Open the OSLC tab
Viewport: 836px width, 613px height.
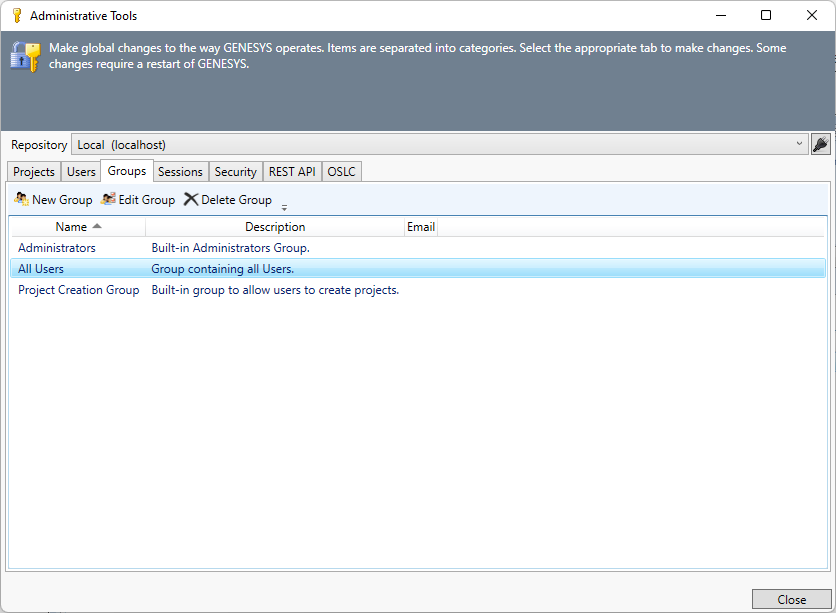(x=341, y=171)
